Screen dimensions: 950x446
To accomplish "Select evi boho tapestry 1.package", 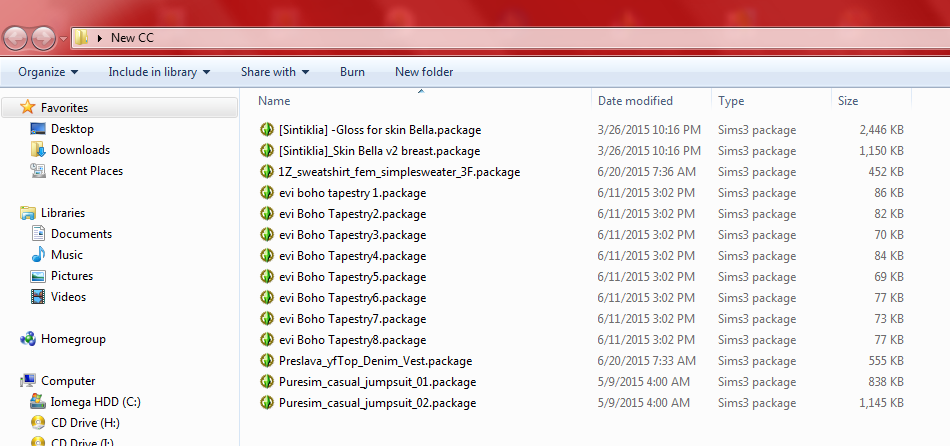I will click(x=353, y=193).
